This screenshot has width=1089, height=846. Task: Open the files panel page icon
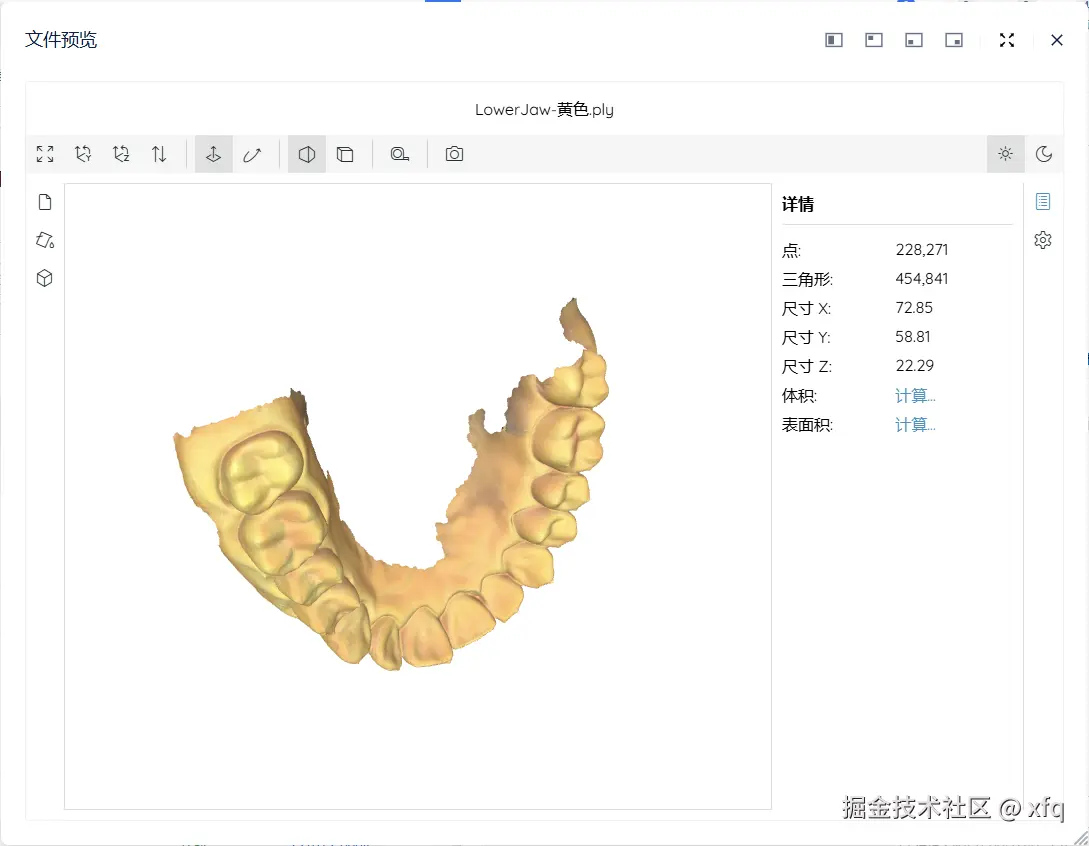pos(45,202)
